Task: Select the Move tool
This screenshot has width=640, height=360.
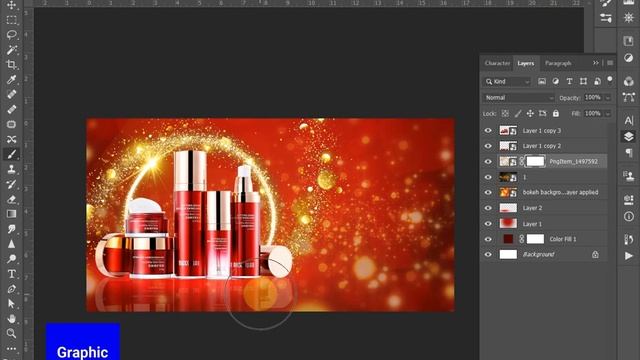Action: tap(11, 5)
